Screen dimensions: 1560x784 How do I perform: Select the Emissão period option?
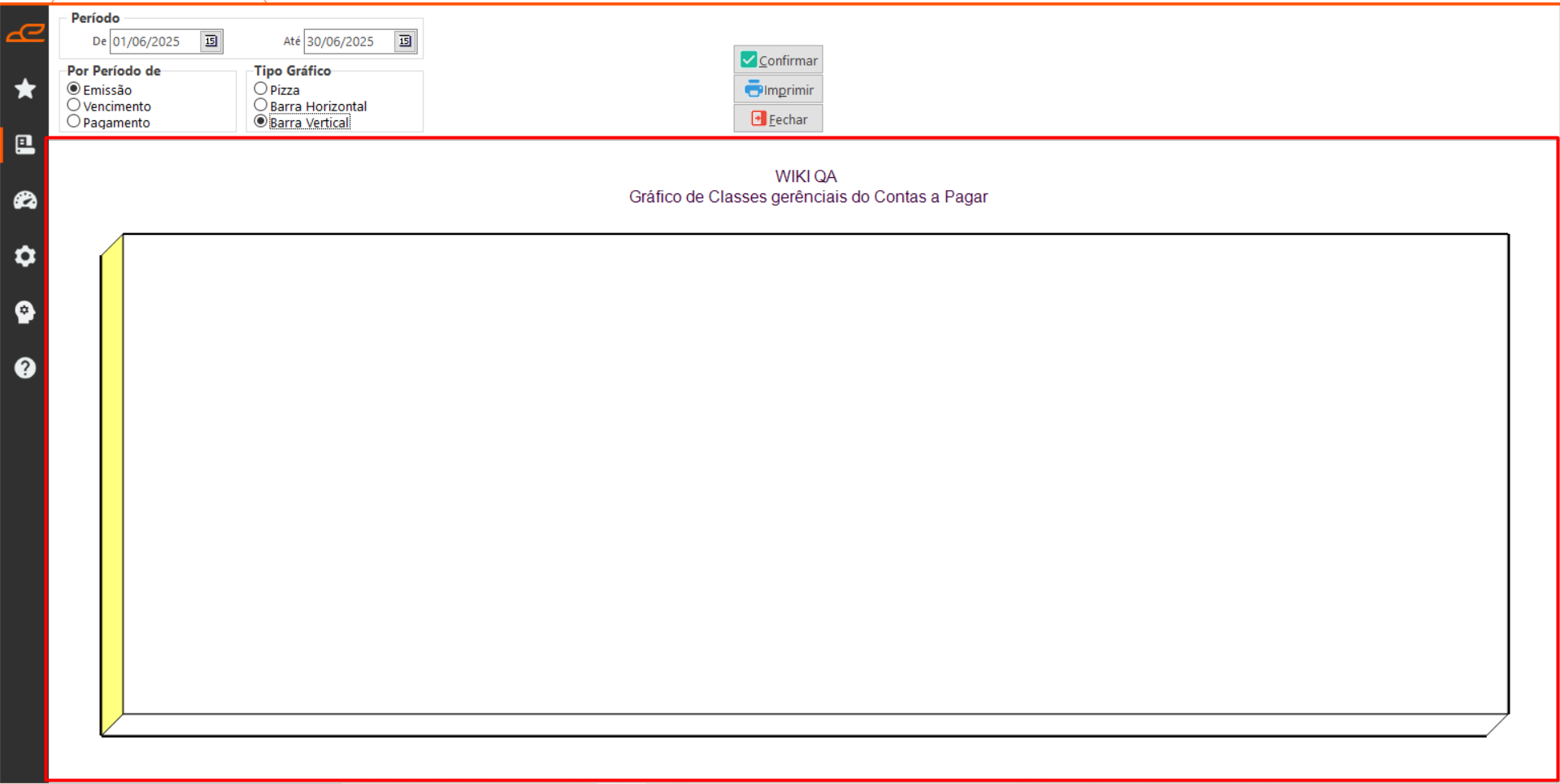[x=74, y=89]
